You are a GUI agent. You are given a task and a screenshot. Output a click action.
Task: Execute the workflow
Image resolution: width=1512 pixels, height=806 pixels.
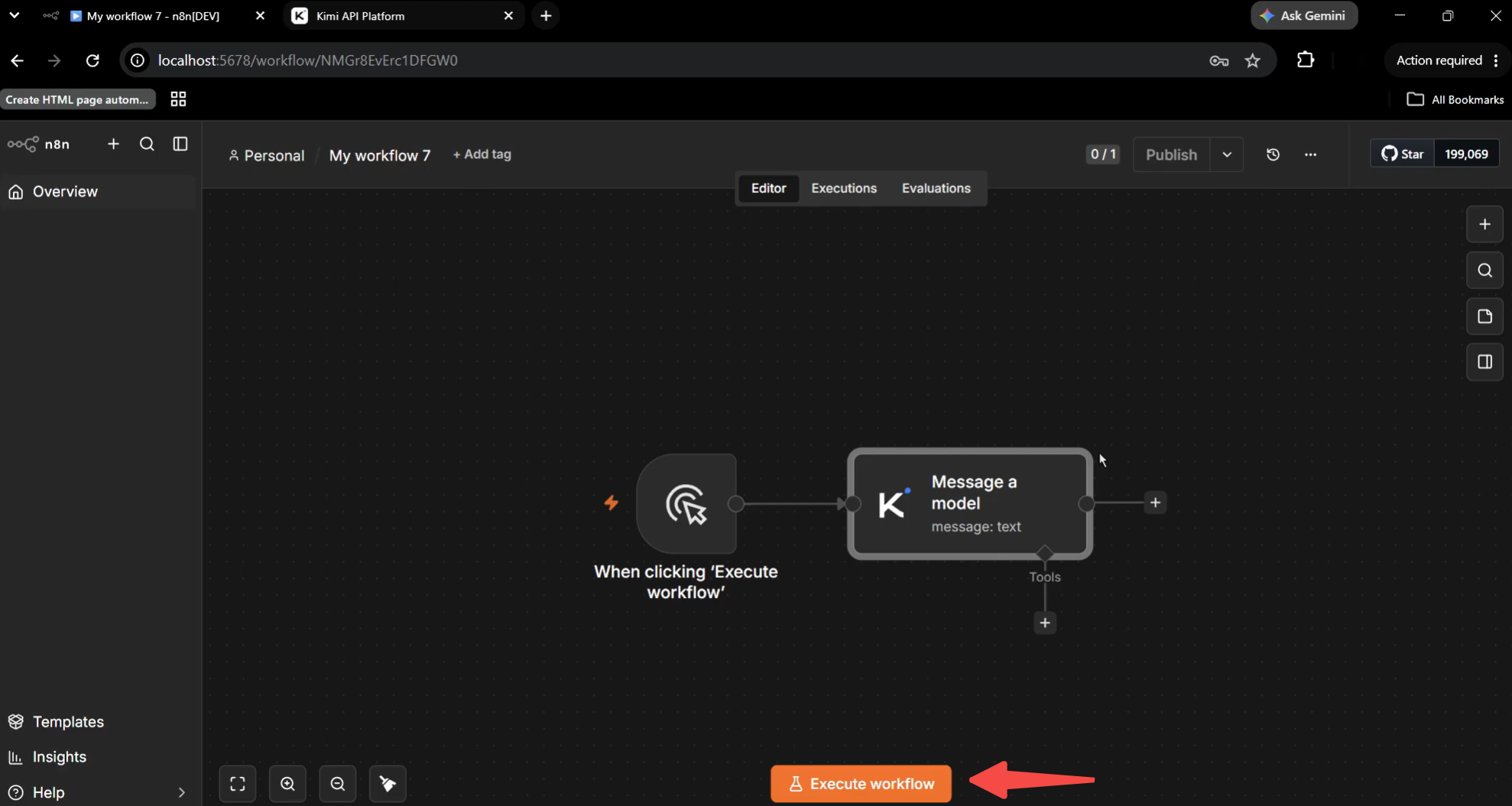pos(861,784)
